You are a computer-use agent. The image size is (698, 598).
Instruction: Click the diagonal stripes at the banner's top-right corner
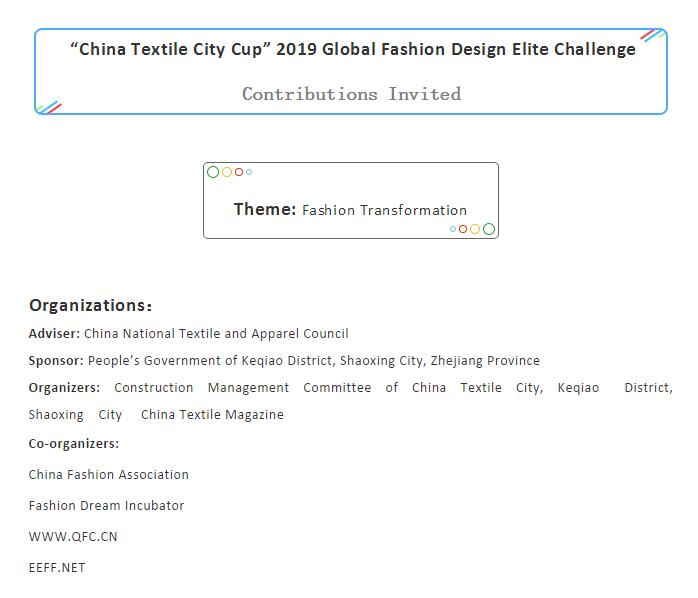pyautogui.click(x=653, y=36)
